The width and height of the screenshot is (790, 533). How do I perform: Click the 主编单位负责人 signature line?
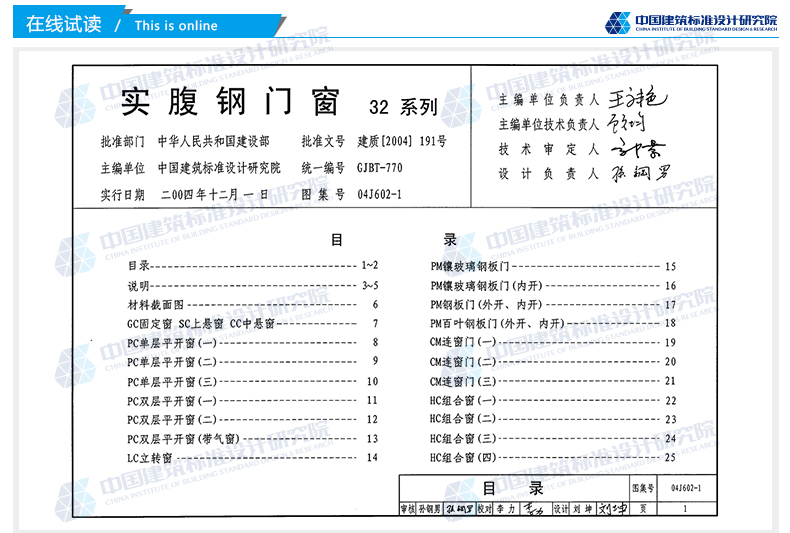click(583, 99)
